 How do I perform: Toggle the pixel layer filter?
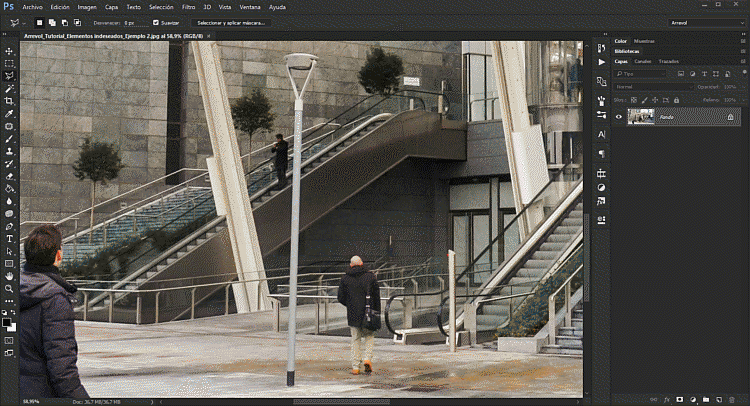coord(681,74)
